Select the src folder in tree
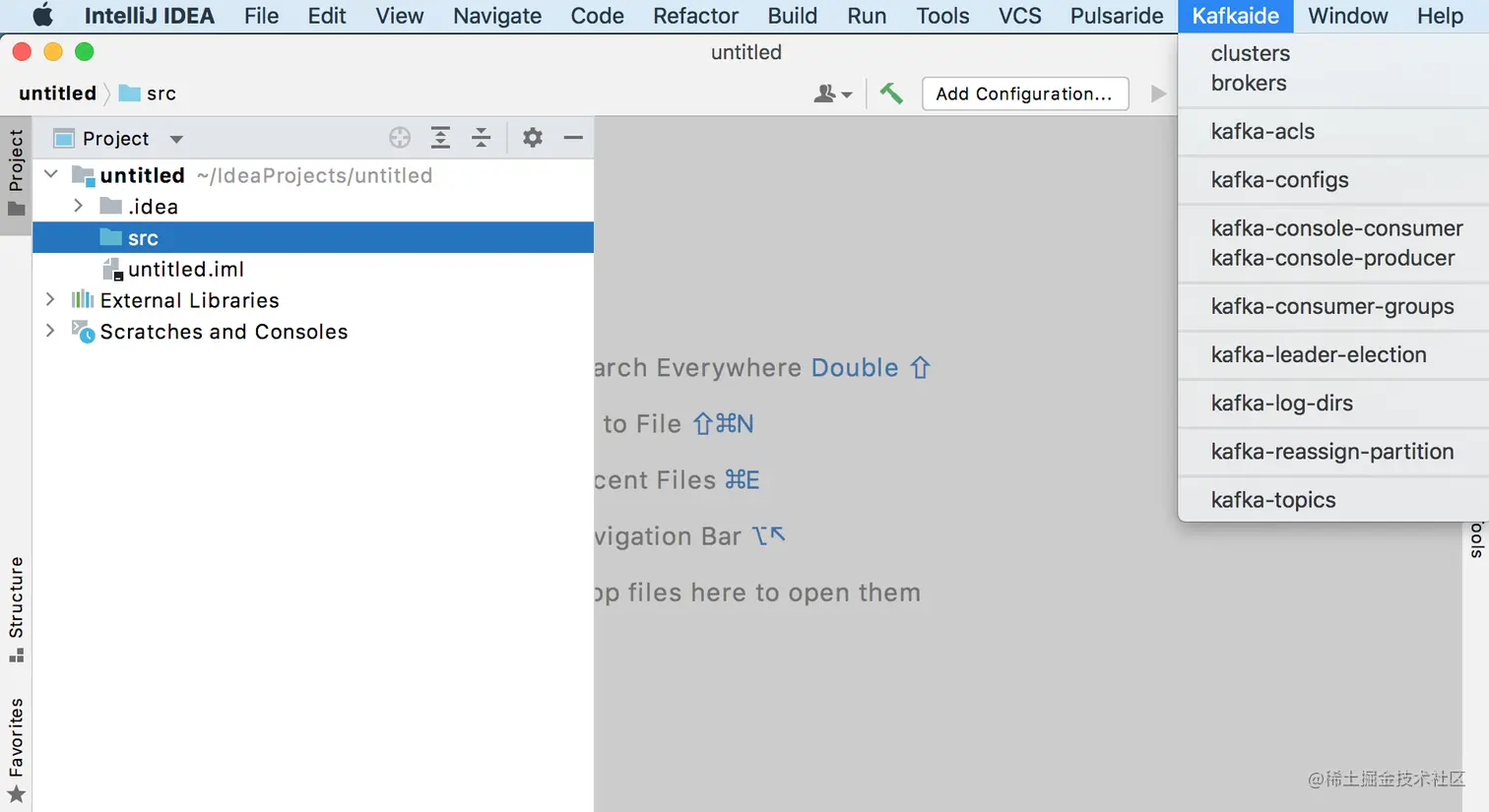Image resolution: width=1489 pixels, height=812 pixels. 313,237
